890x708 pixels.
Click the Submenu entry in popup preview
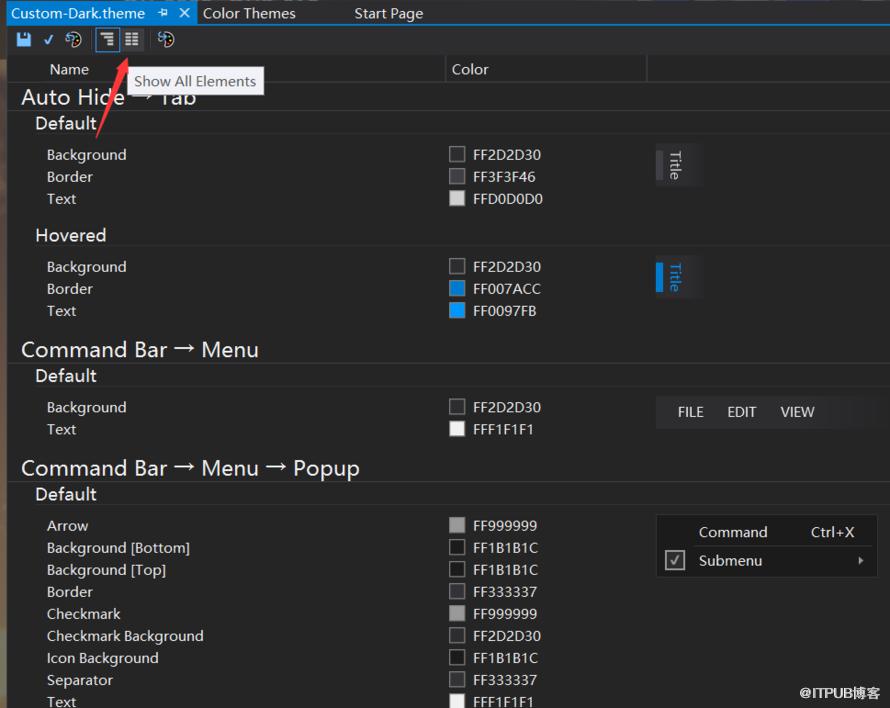[730, 561]
